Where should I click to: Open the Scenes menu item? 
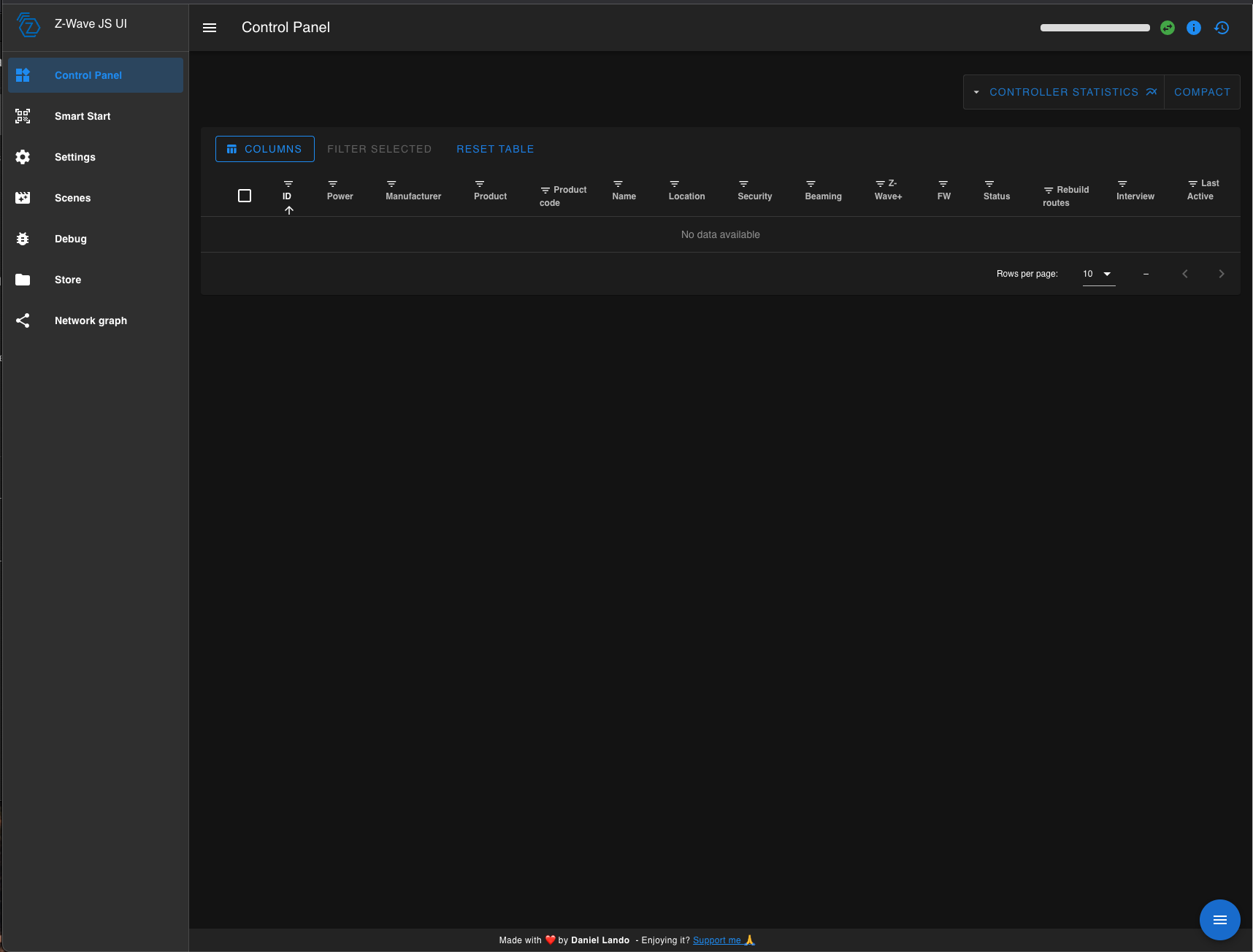pyautogui.click(x=96, y=198)
